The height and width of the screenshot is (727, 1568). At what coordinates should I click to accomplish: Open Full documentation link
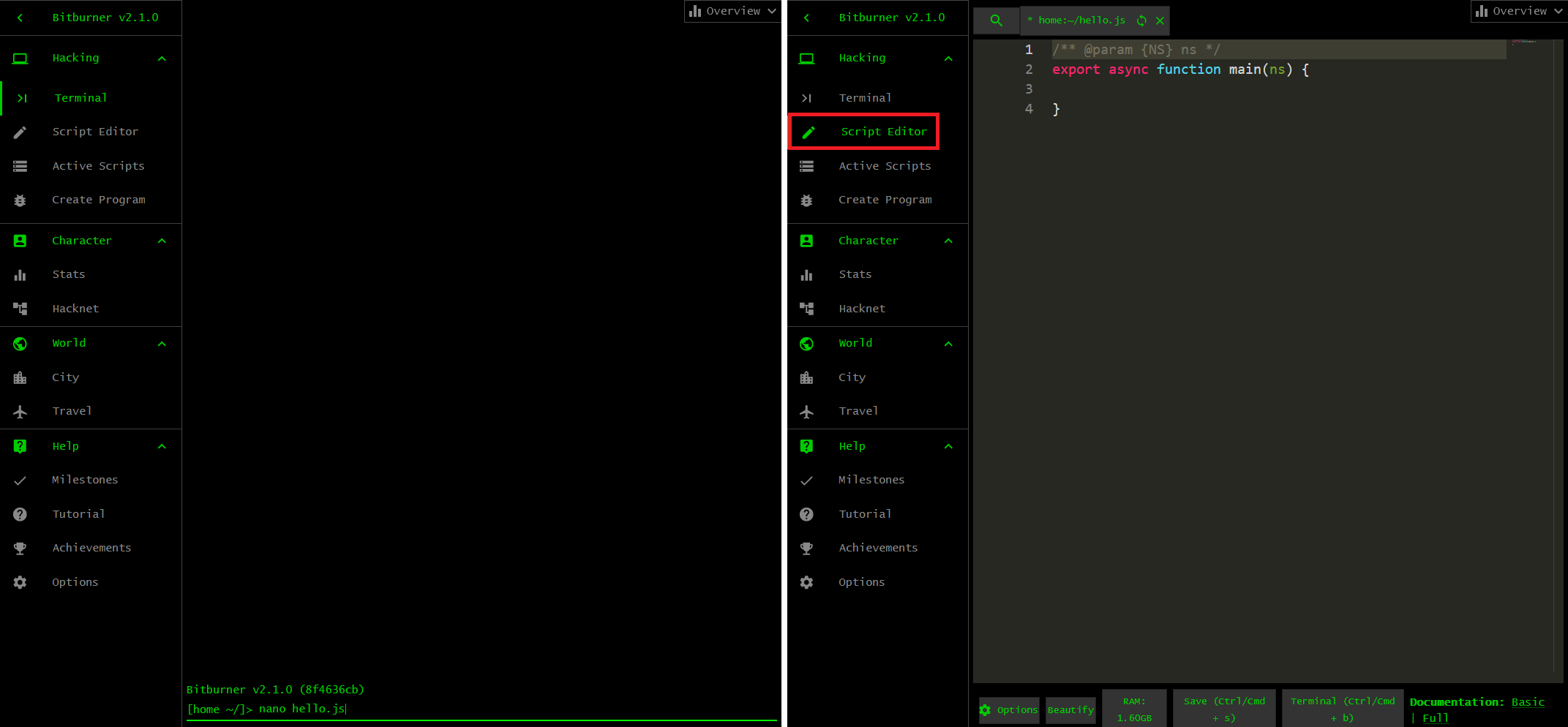click(1435, 718)
